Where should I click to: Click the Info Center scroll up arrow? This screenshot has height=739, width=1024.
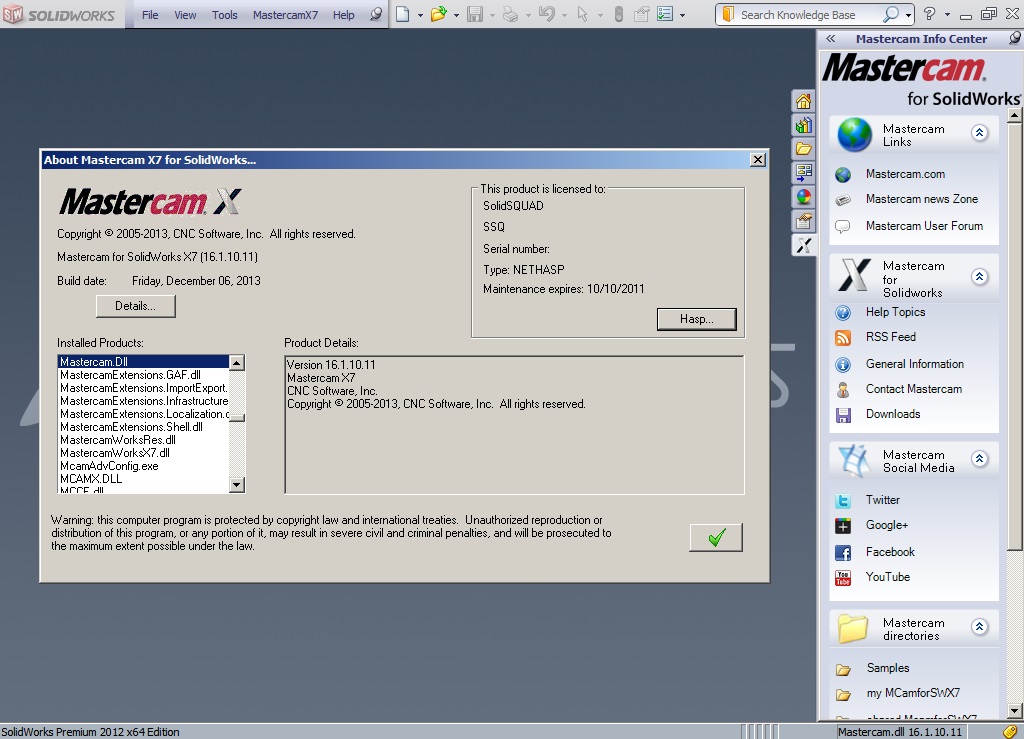[x=1014, y=116]
